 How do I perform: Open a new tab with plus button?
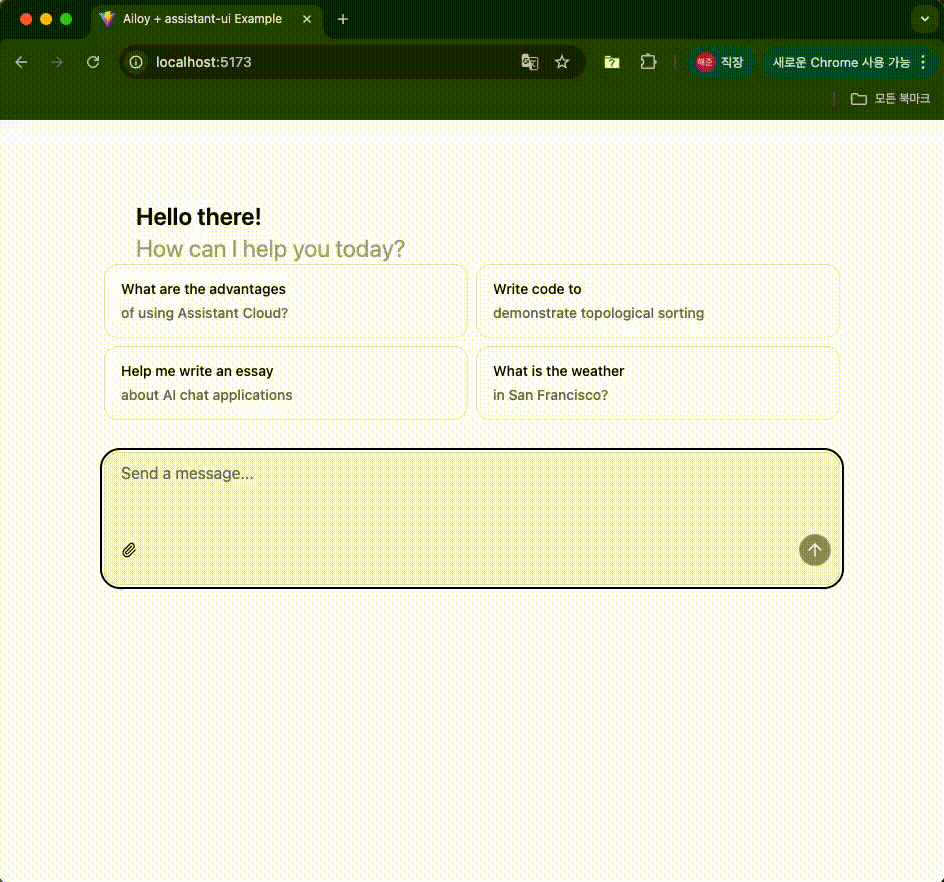tap(343, 19)
